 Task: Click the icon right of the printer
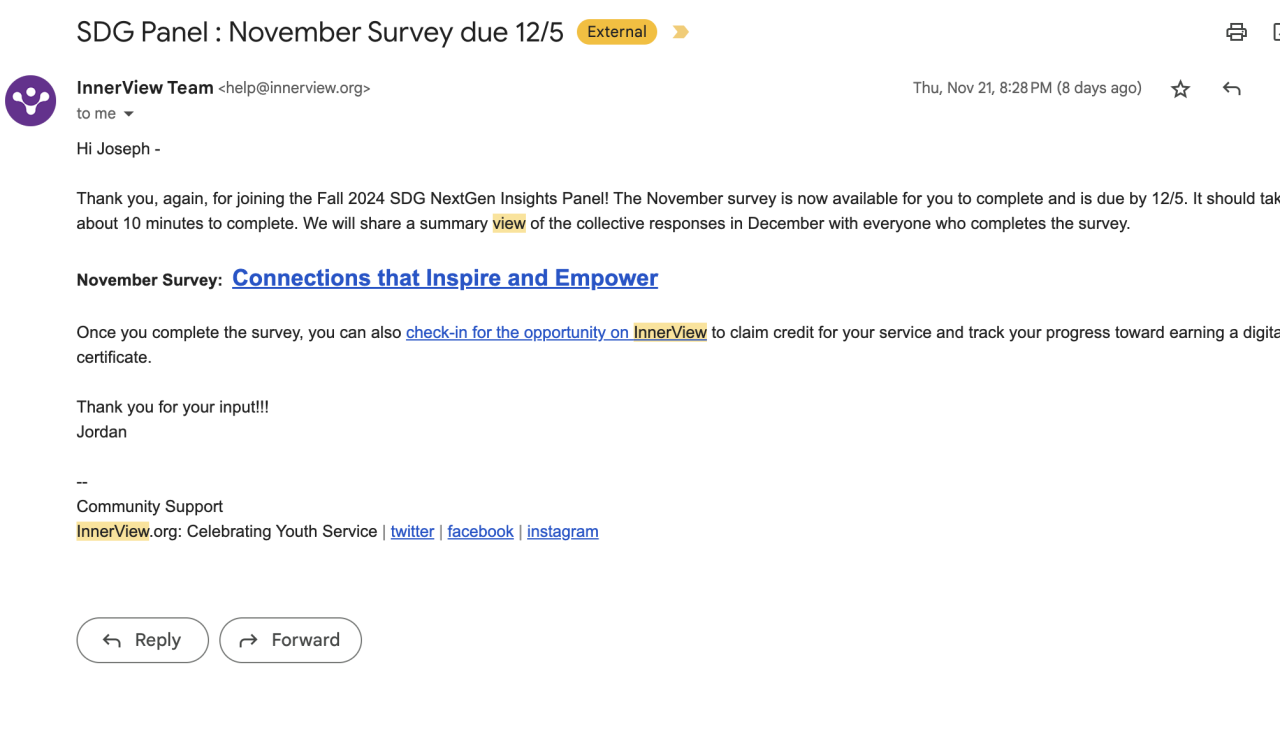1275,32
